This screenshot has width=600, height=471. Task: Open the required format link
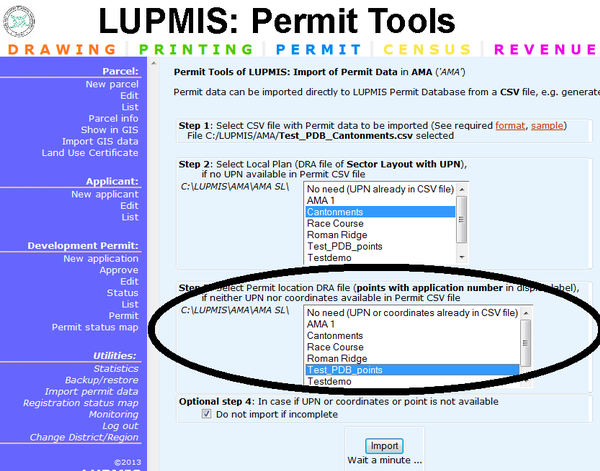coord(510,125)
